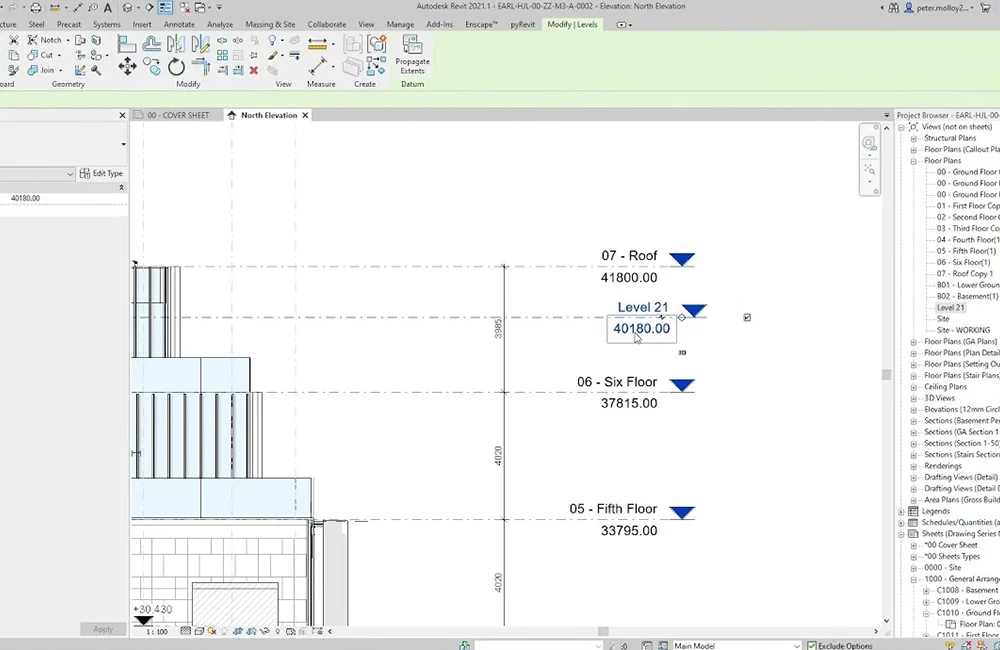Click the red Delete X icon
Screen dimensions: 1000x650
254,70
